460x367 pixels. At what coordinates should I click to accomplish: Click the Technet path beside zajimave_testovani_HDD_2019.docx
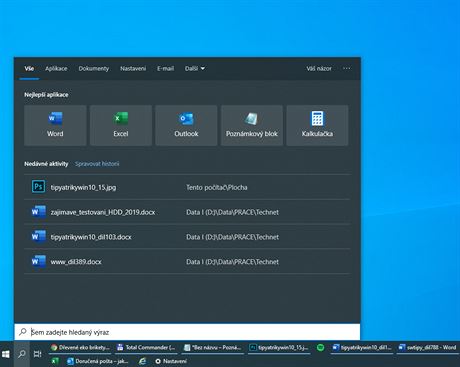click(x=232, y=212)
